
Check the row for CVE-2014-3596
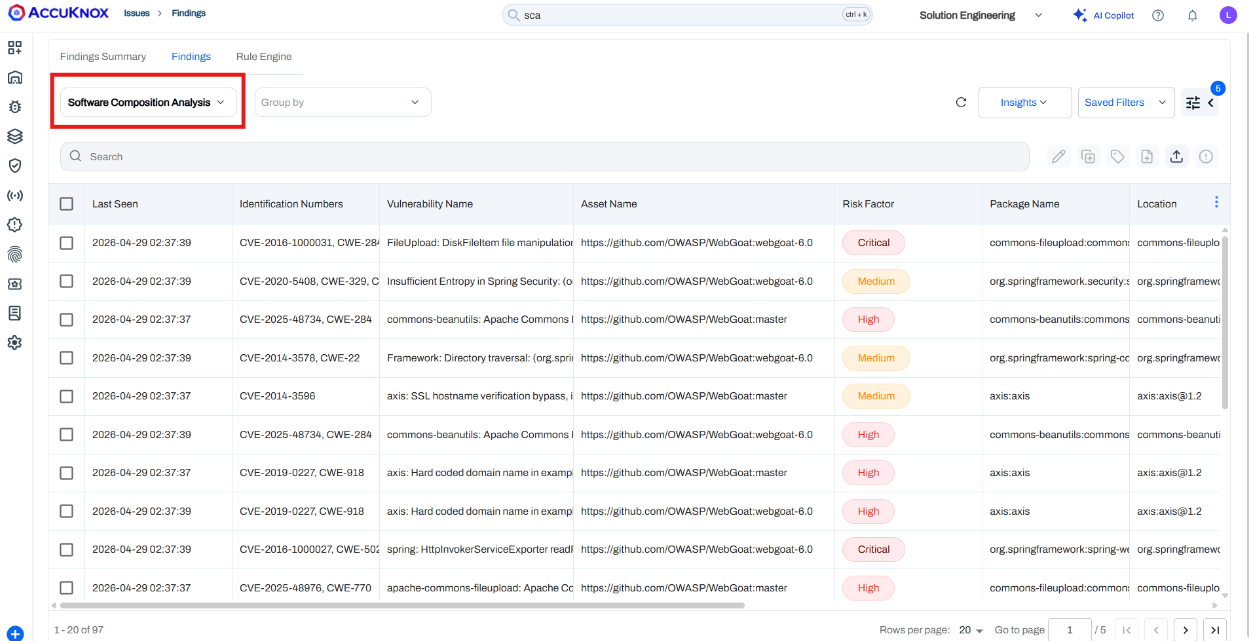pos(67,396)
